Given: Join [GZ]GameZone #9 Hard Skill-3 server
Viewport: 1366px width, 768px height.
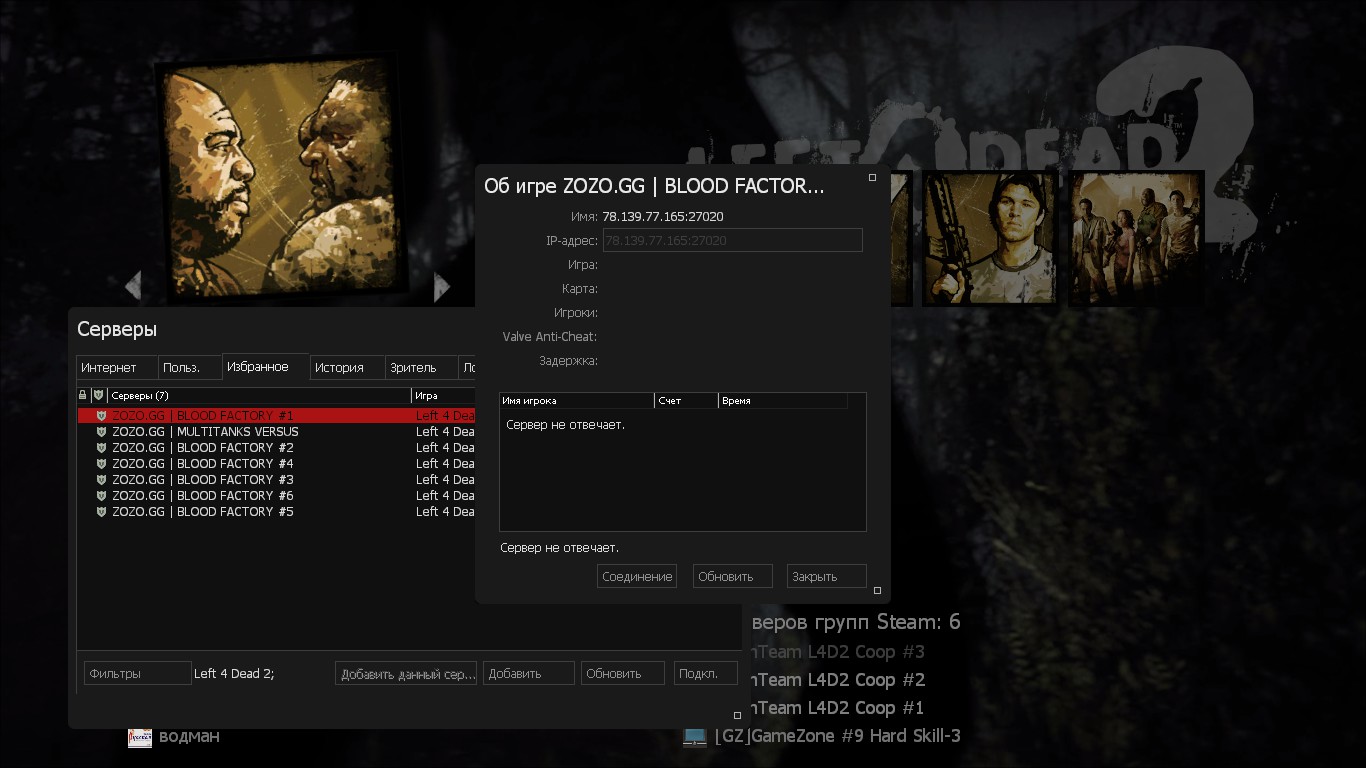Looking at the screenshot, I should [x=837, y=736].
